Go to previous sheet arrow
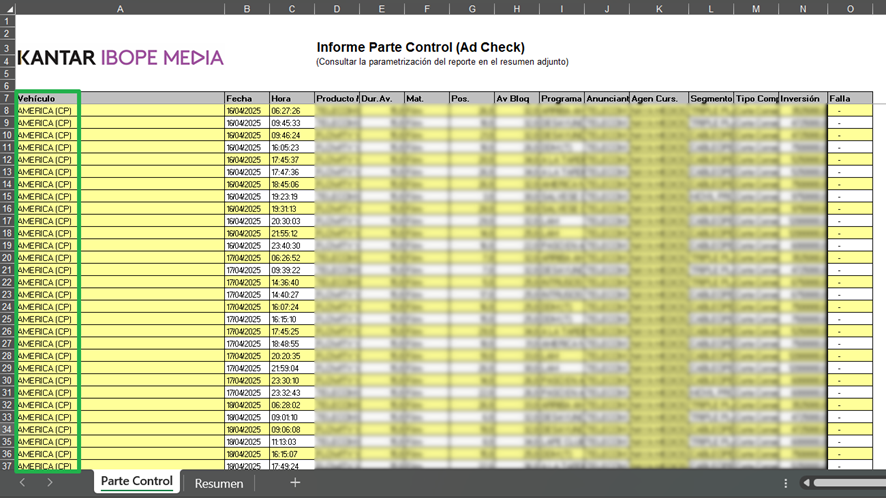The height and width of the screenshot is (498, 886). pyautogui.click(x=22, y=482)
